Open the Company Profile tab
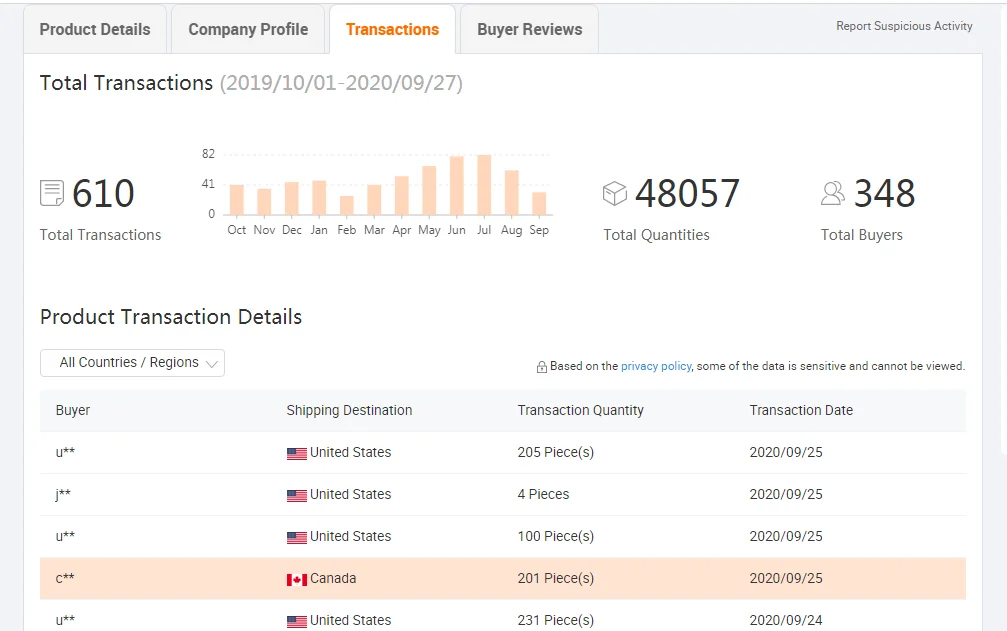 [x=248, y=30]
